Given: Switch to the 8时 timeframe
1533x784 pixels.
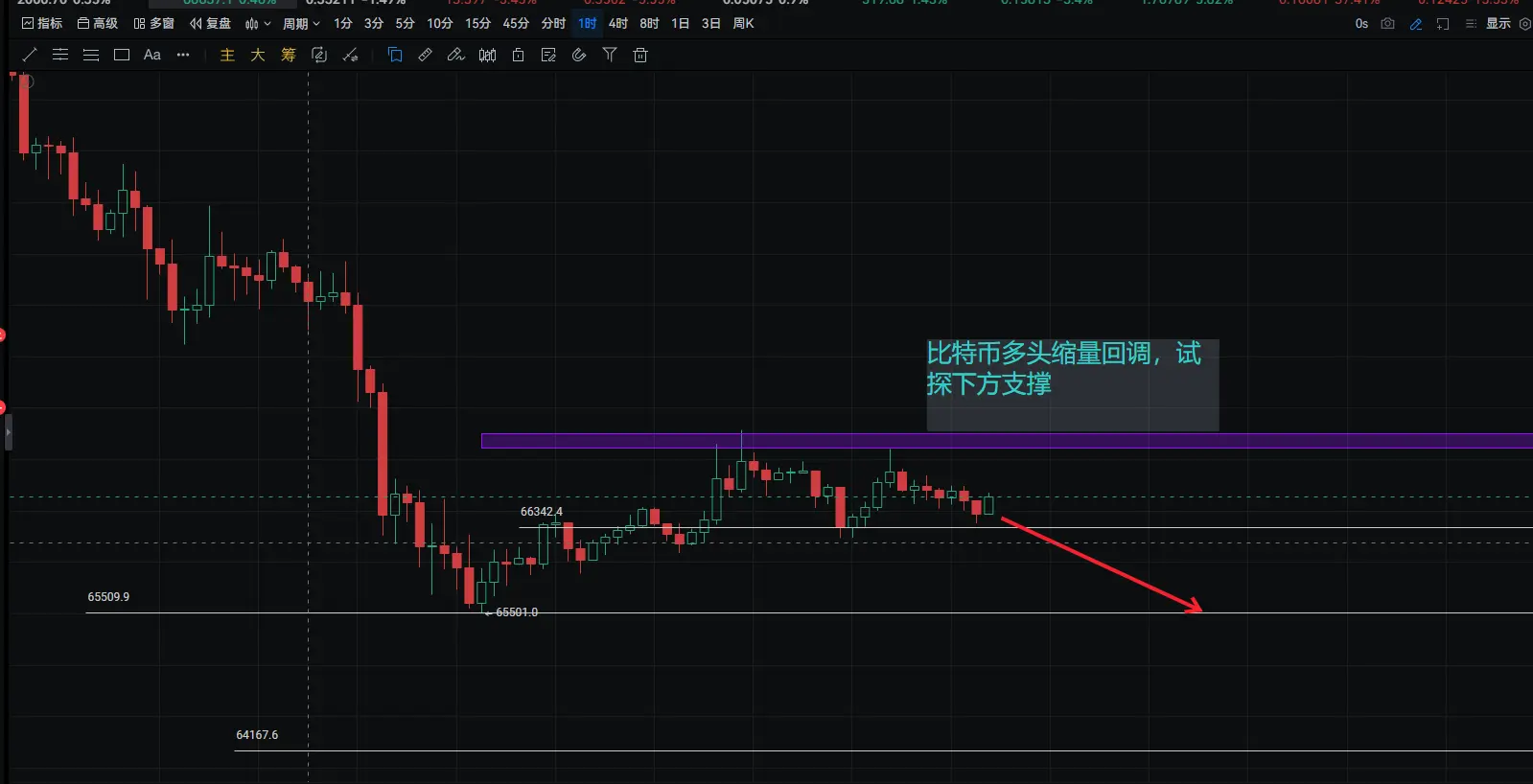Looking at the screenshot, I should point(650,23).
